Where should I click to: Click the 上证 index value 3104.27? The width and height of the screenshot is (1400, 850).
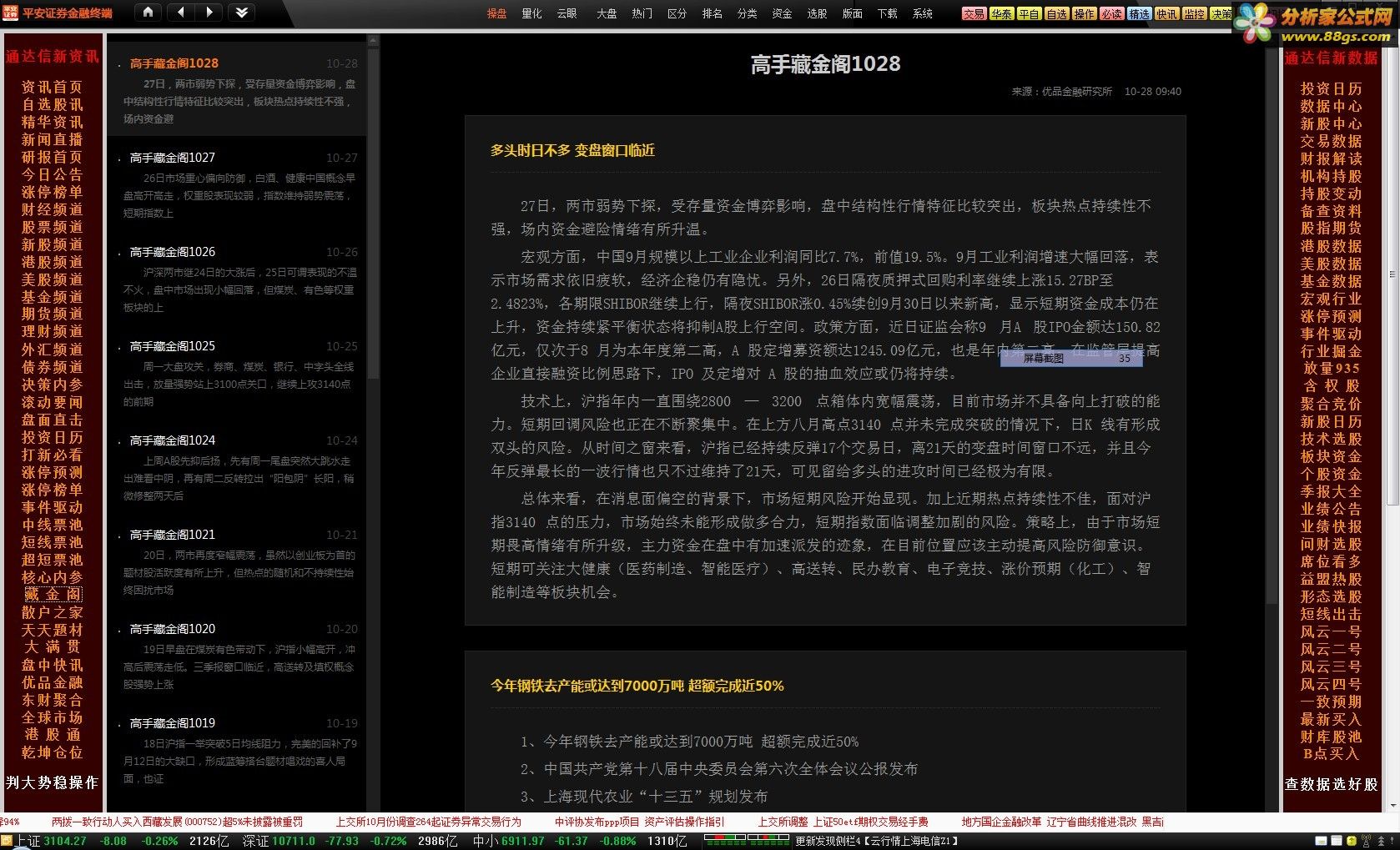click(65, 841)
